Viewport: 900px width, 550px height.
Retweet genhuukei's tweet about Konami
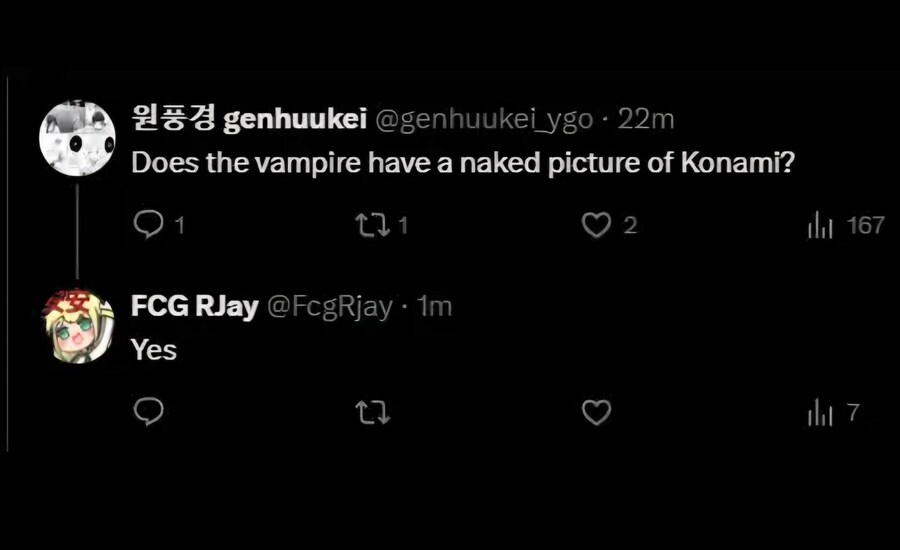[373, 225]
